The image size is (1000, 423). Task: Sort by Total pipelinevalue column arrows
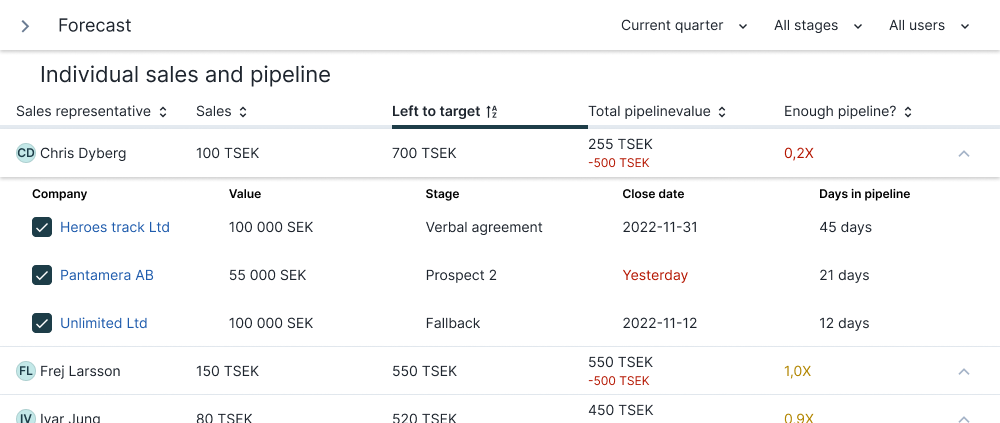[722, 112]
